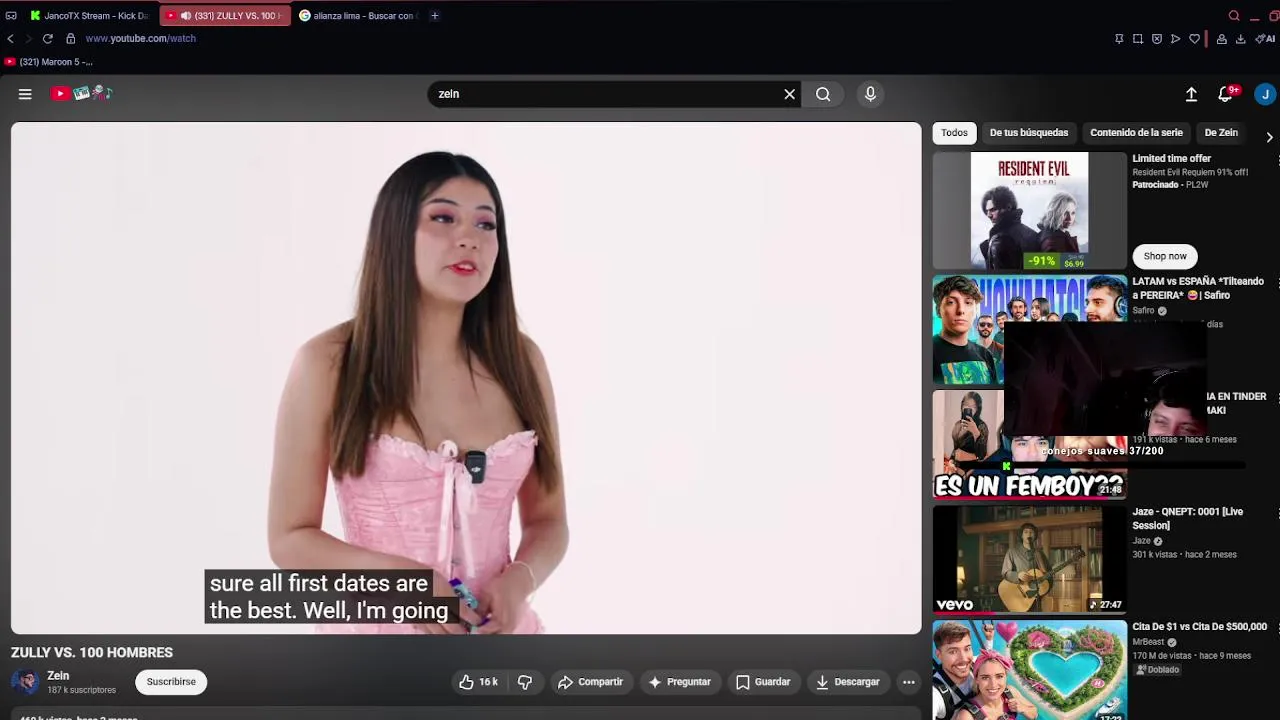Clear the search text with the X
The image size is (1280, 720).
pyautogui.click(x=789, y=94)
